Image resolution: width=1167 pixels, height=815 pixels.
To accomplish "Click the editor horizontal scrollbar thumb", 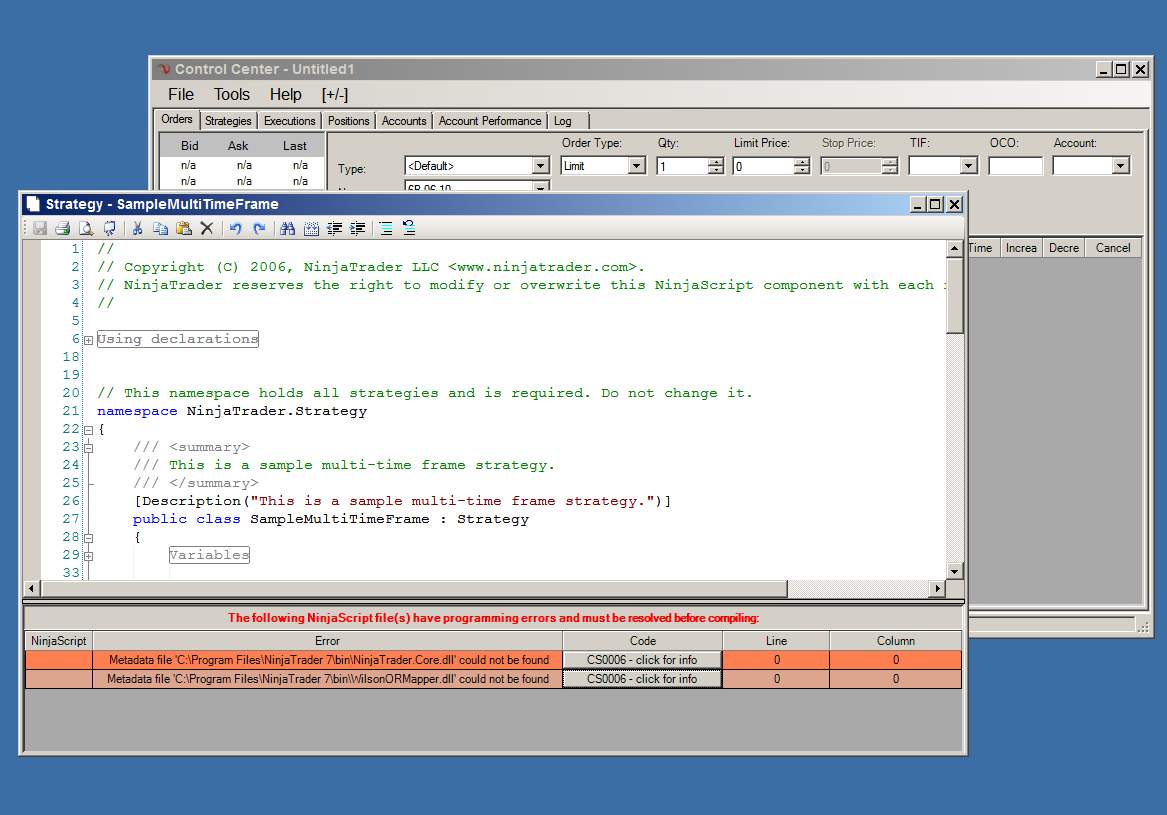I will [414, 589].
